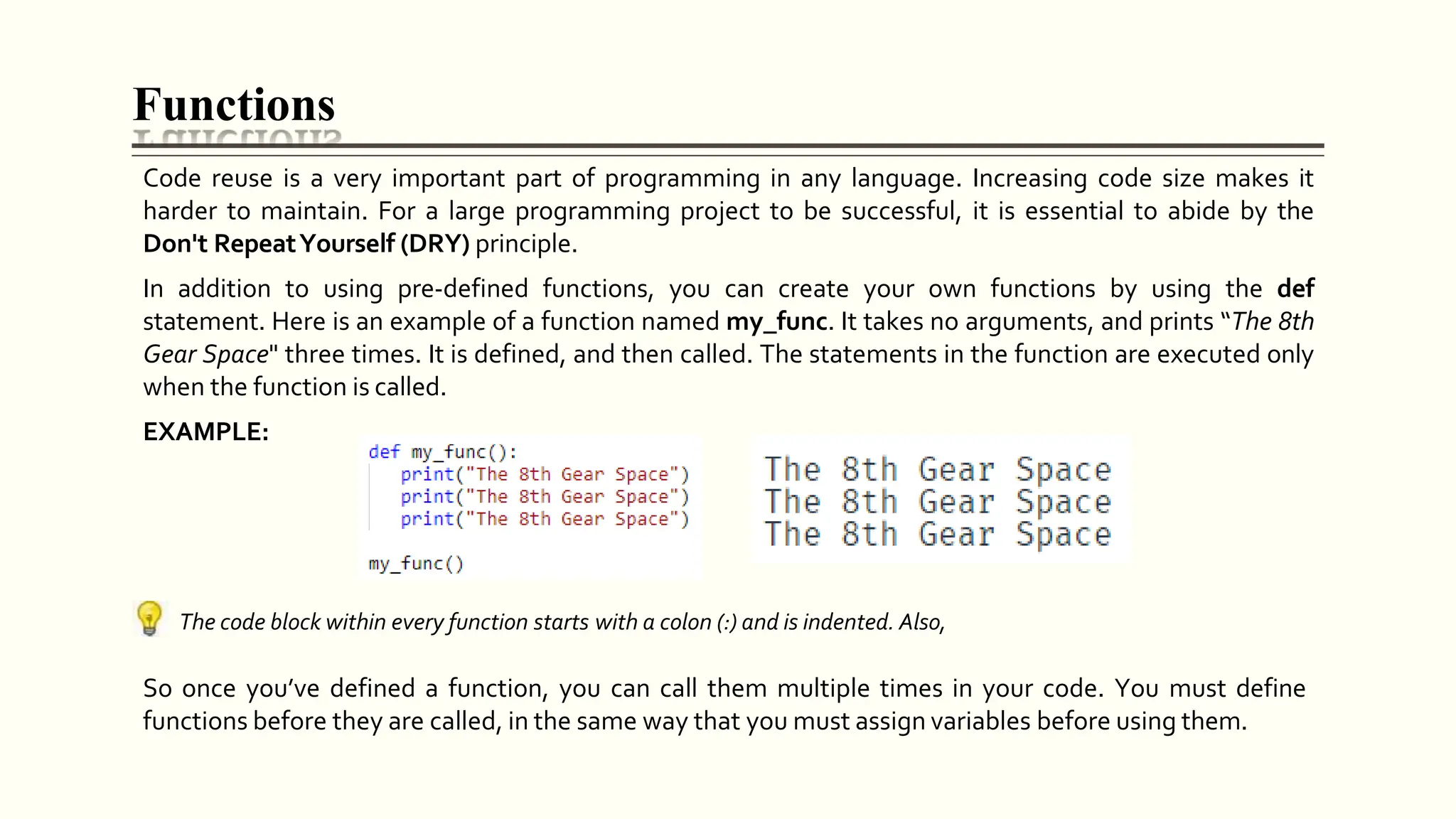This screenshot has width=1456, height=819.
Task: Click the Functions slide title
Action: pyautogui.click(x=234, y=105)
